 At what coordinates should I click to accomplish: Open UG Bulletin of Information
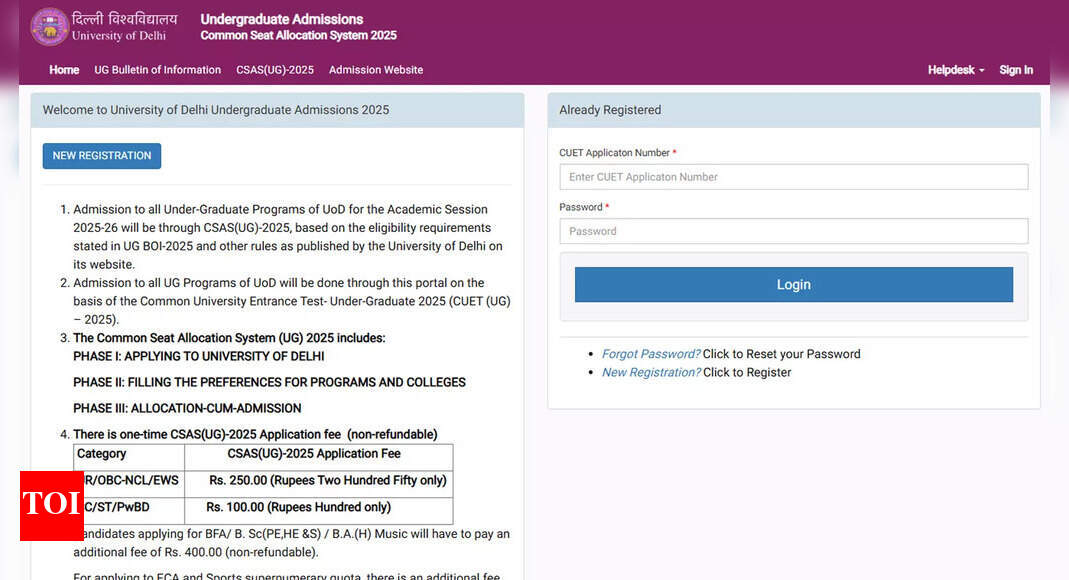157,70
